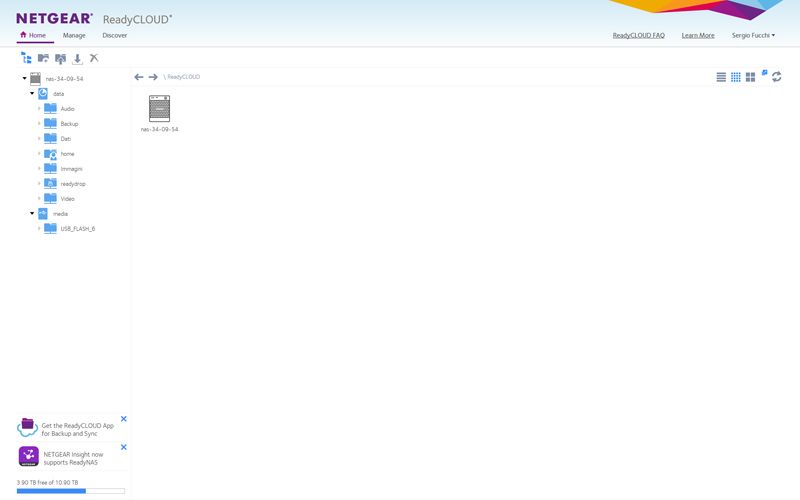This screenshot has width=800, height=500.
Task: Refresh the file listing
Action: pos(777,77)
